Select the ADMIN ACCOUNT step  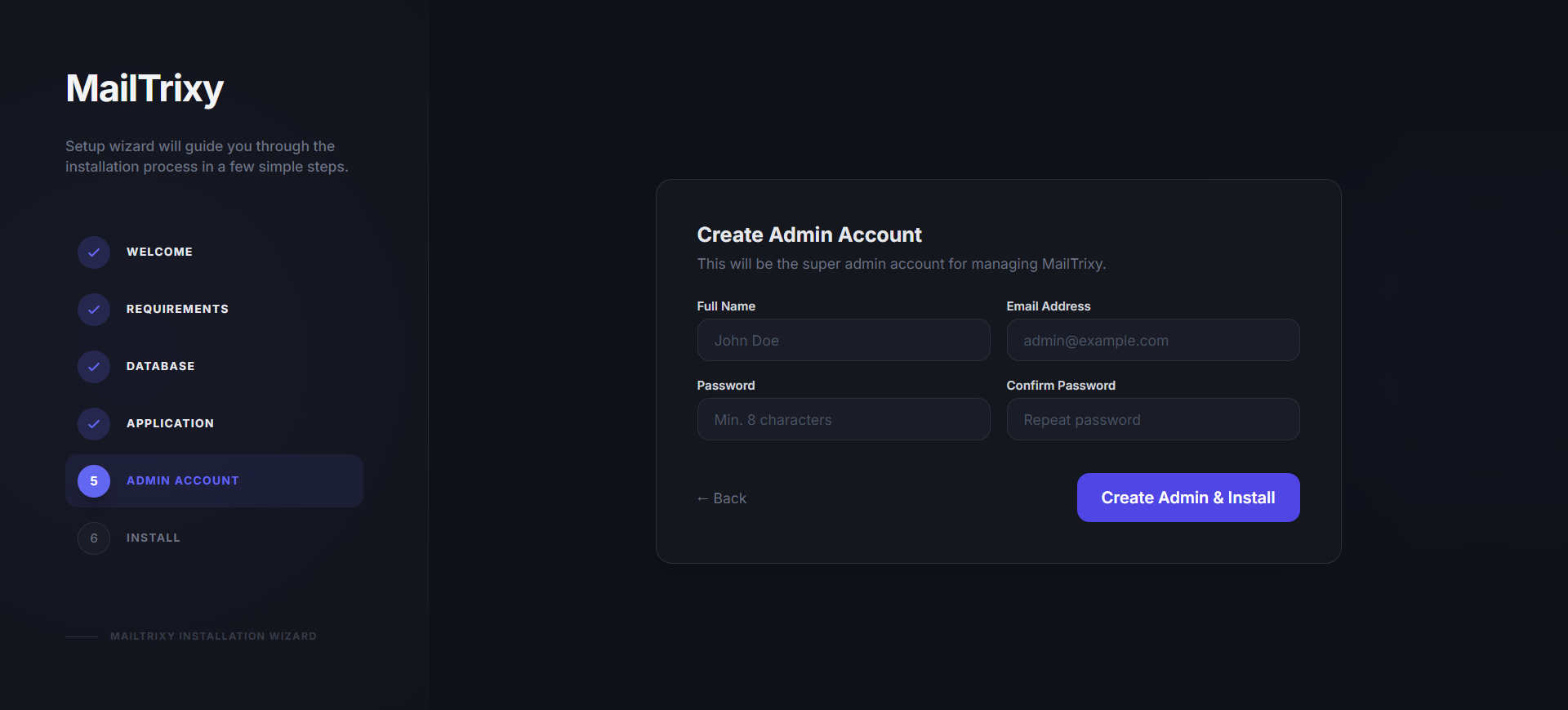pyautogui.click(x=214, y=480)
